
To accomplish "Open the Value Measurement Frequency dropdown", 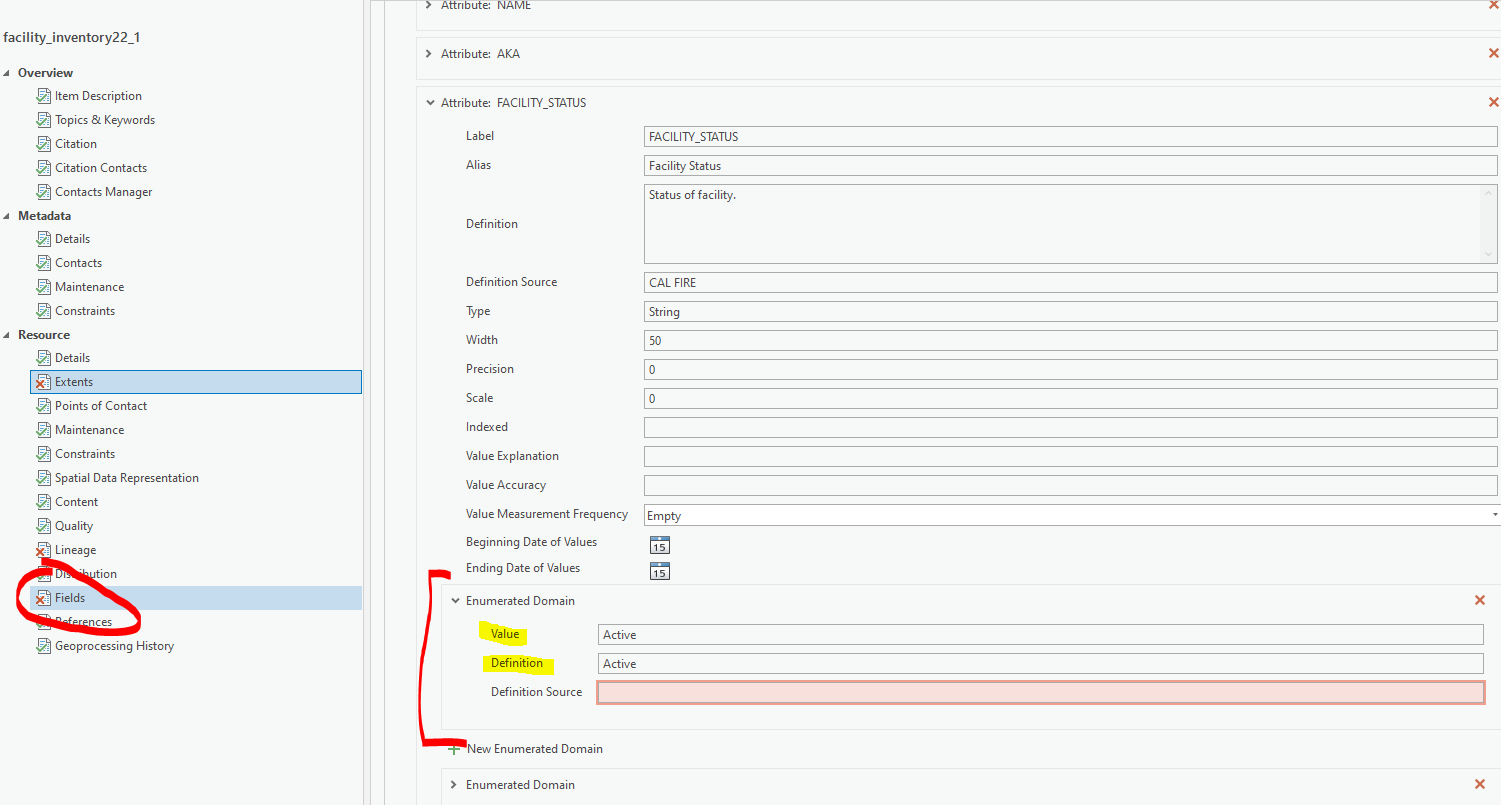I will (1491, 514).
